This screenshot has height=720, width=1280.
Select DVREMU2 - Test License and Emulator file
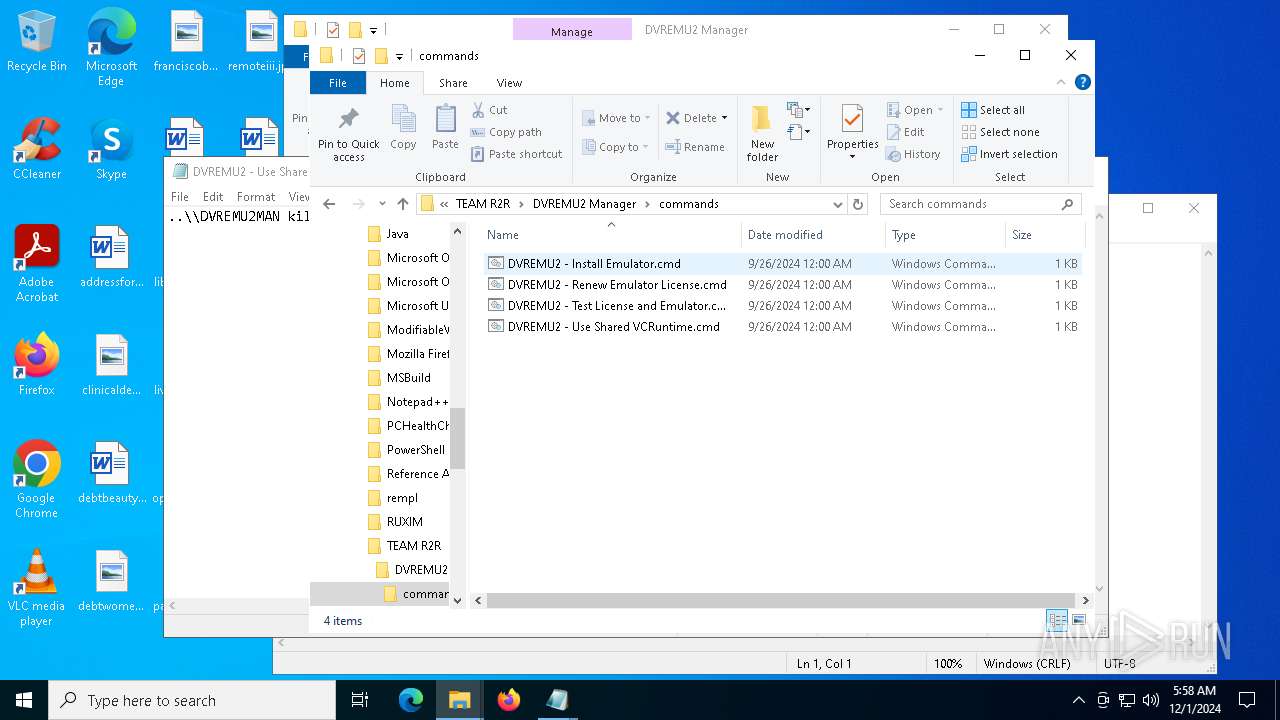pyautogui.click(x=783, y=306)
